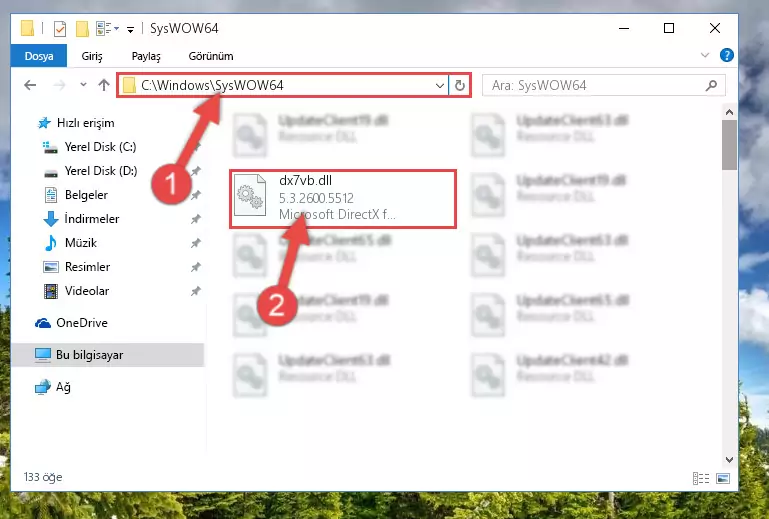Switch to details view in status bar

(x=701, y=478)
